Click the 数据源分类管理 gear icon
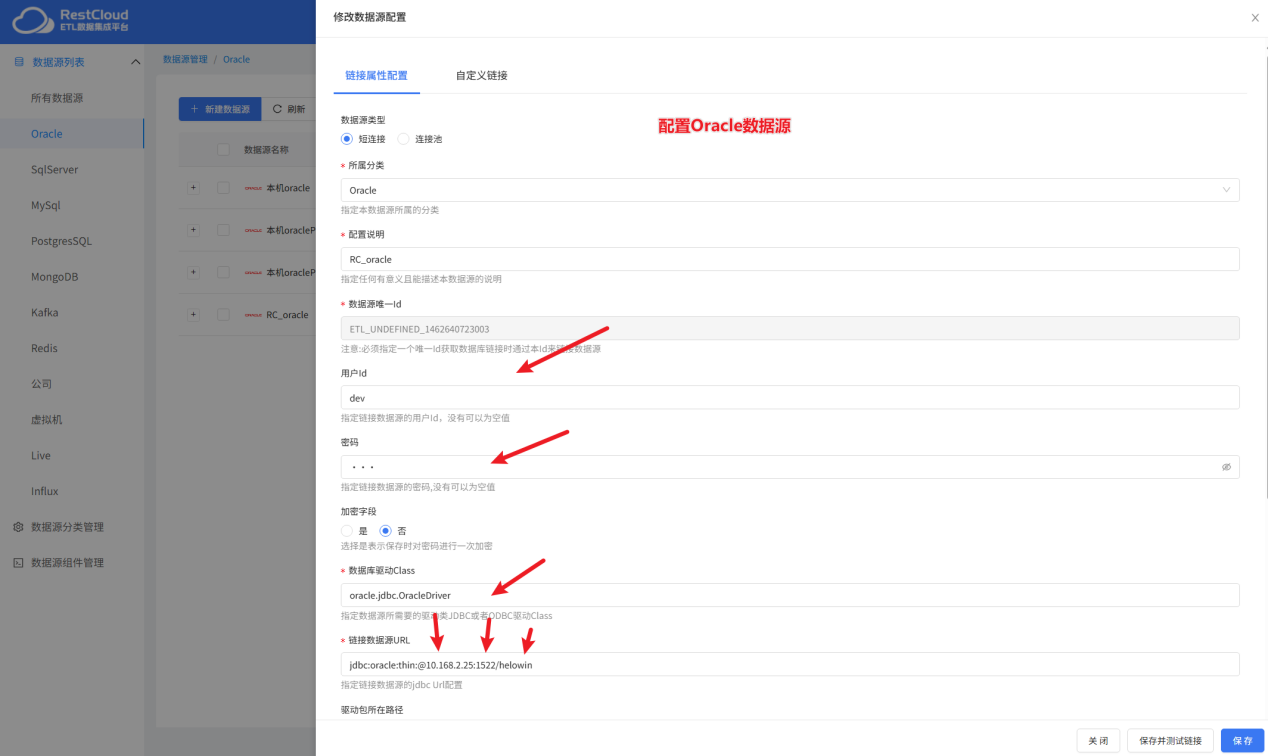This screenshot has width=1268, height=756. click(18, 527)
